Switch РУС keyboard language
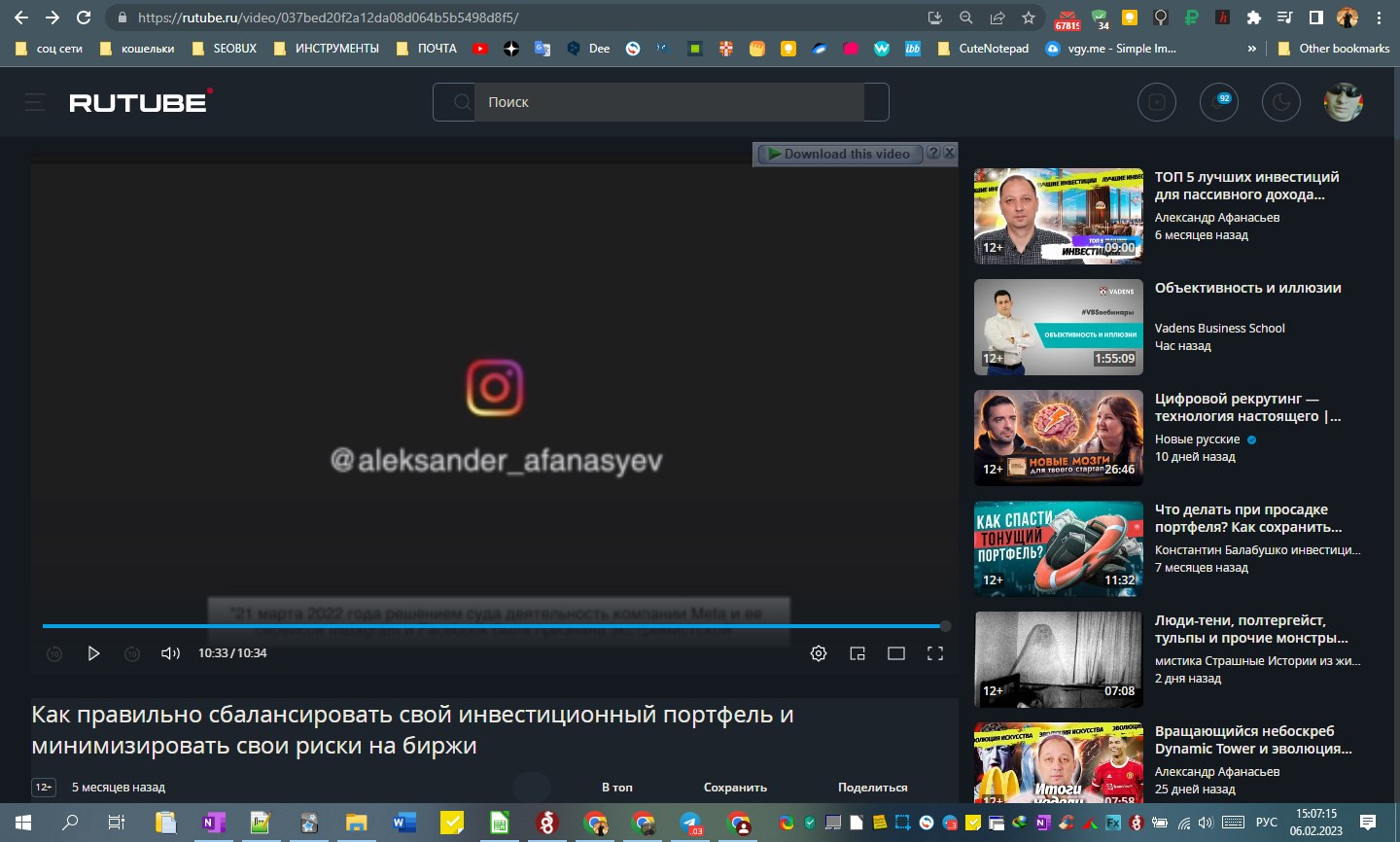 coord(1266,823)
